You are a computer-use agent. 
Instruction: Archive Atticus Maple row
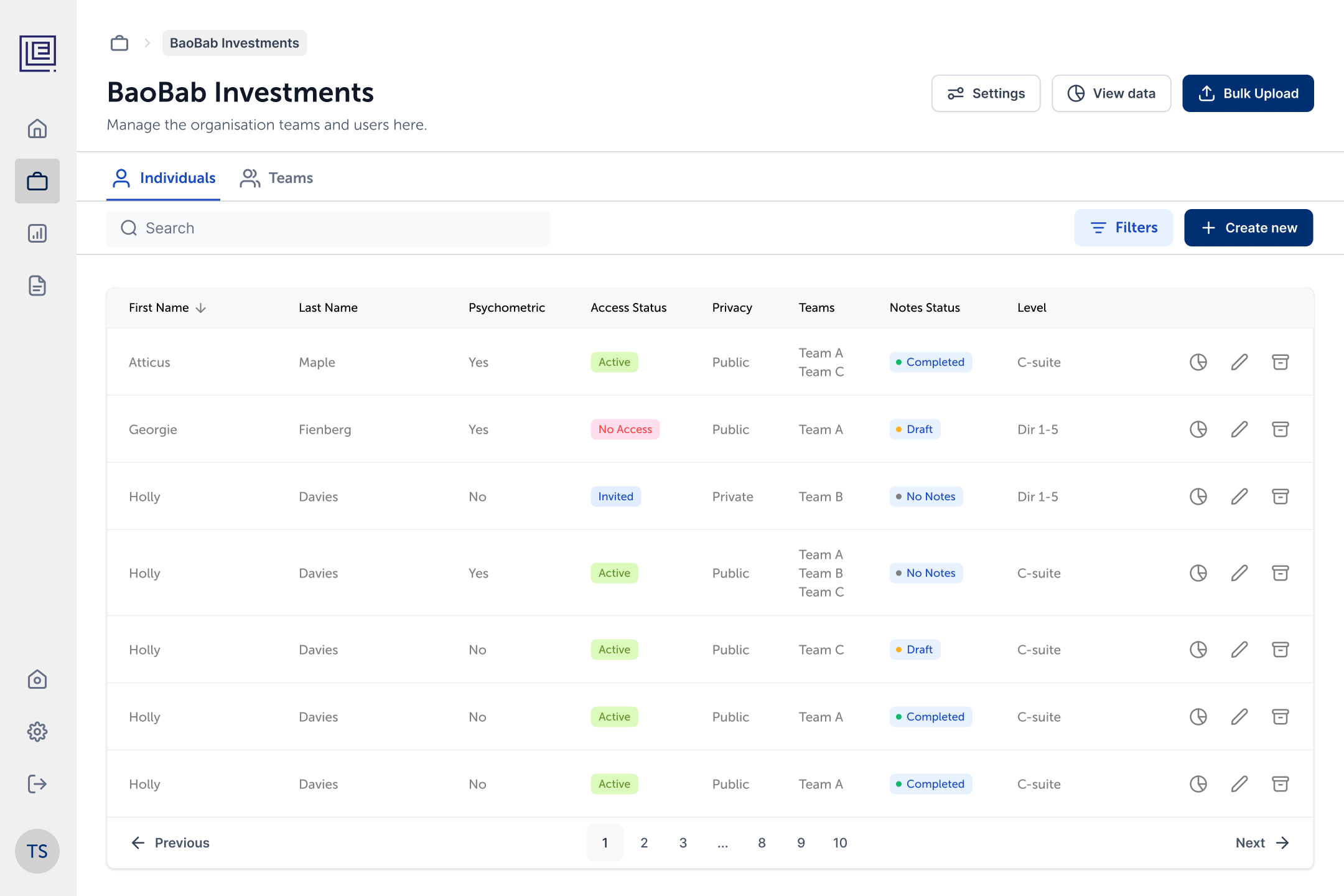1281,362
